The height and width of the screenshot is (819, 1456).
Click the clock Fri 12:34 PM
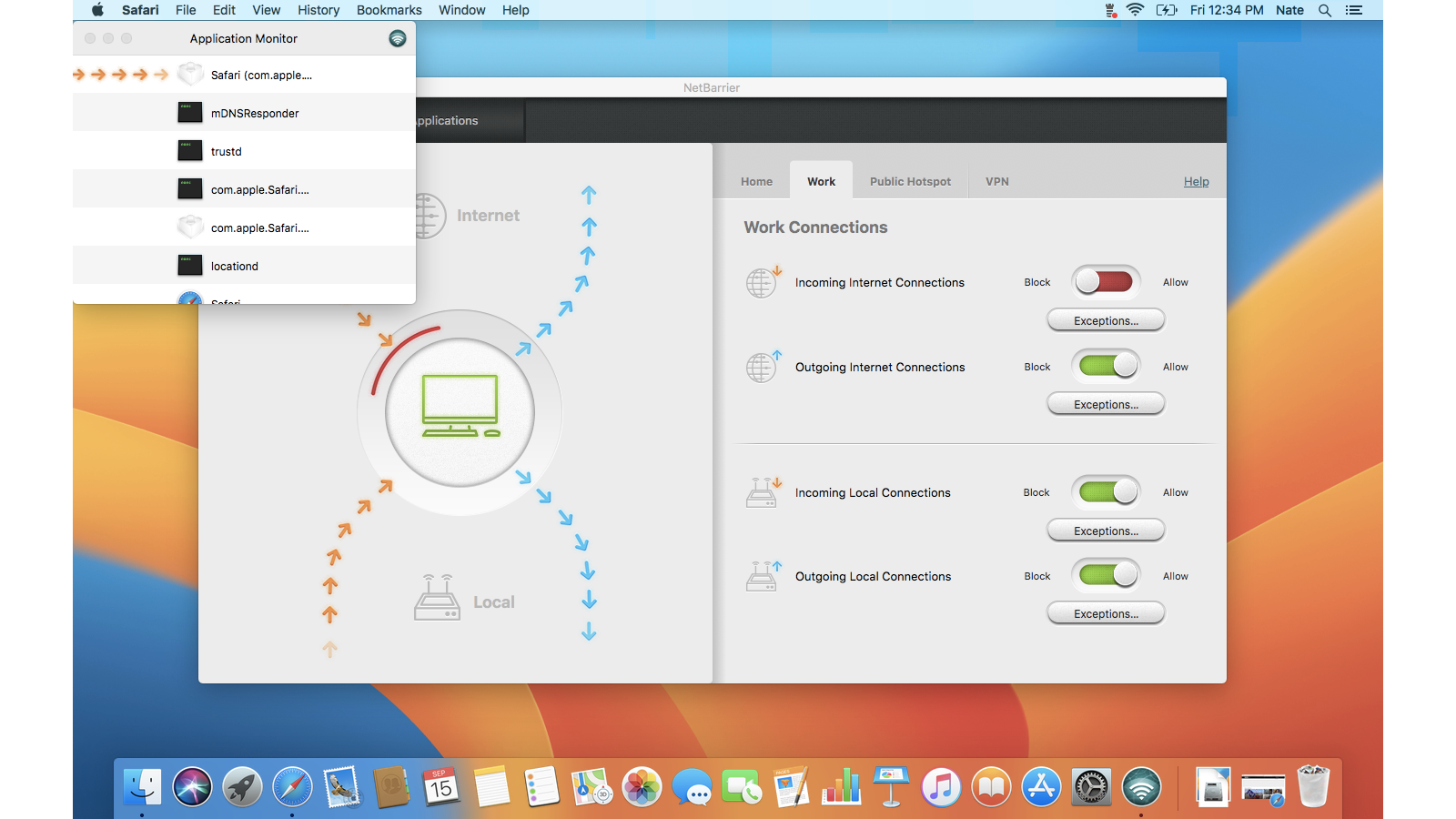[x=1227, y=10]
